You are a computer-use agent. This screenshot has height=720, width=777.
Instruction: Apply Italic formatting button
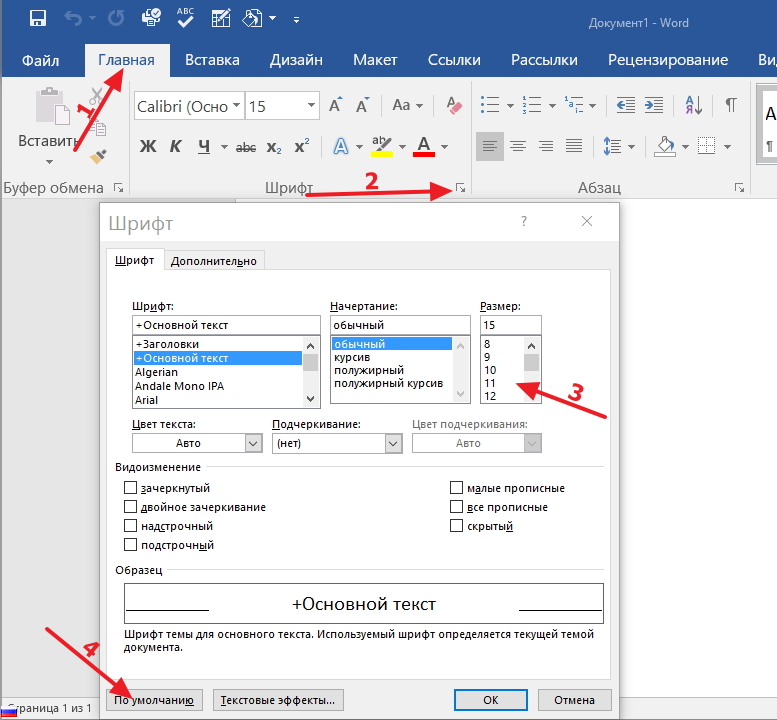click(x=175, y=147)
